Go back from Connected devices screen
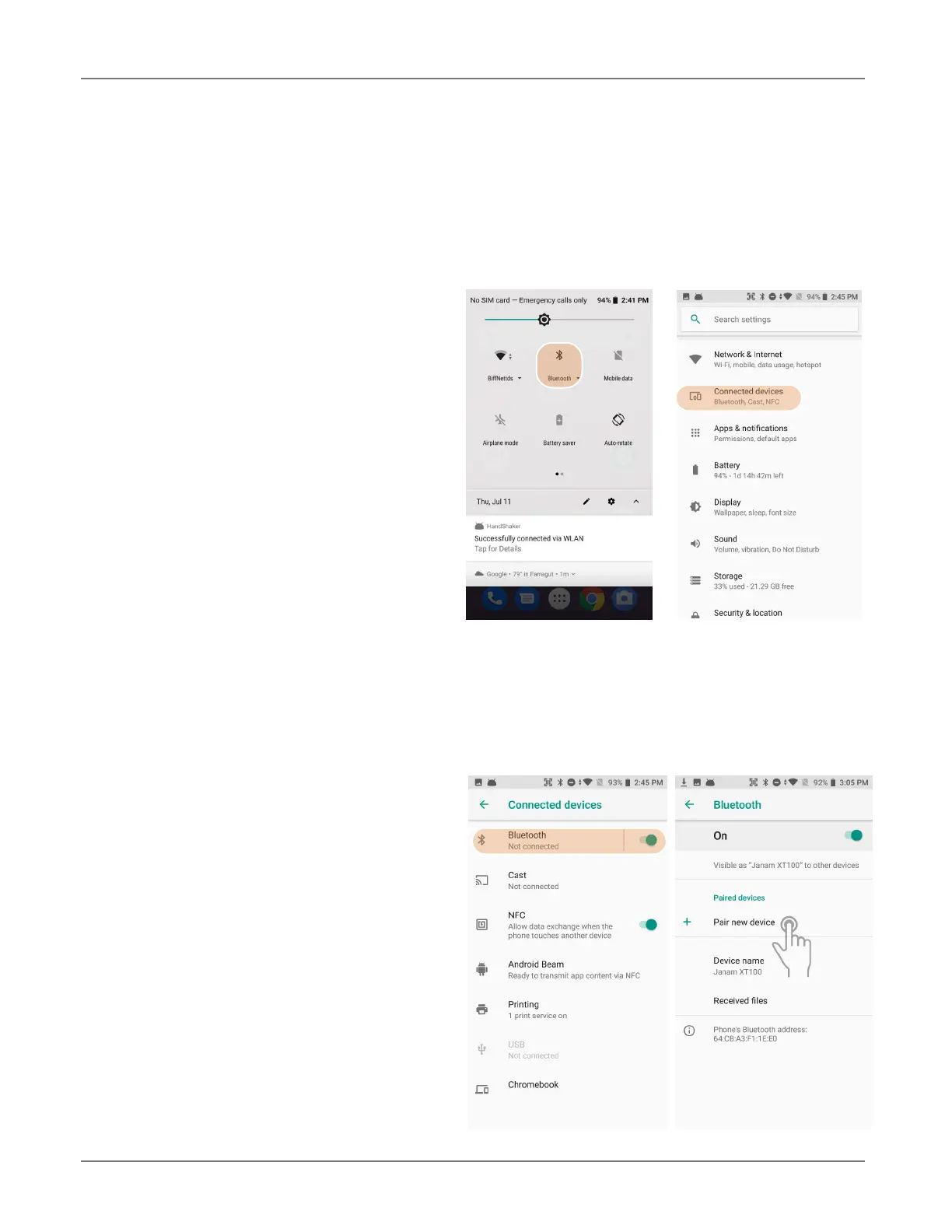The image size is (952, 1232). click(x=484, y=805)
